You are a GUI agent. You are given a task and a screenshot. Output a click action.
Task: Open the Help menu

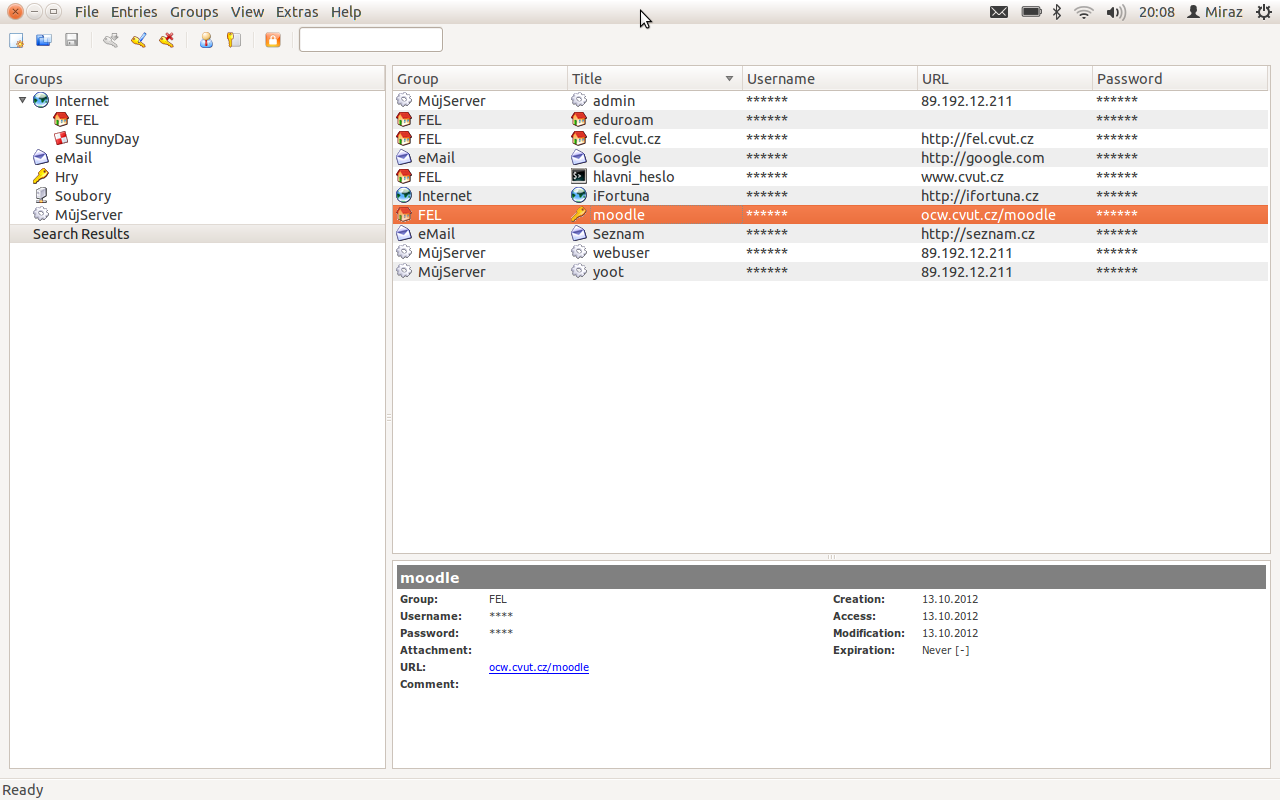pyautogui.click(x=346, y=12)
